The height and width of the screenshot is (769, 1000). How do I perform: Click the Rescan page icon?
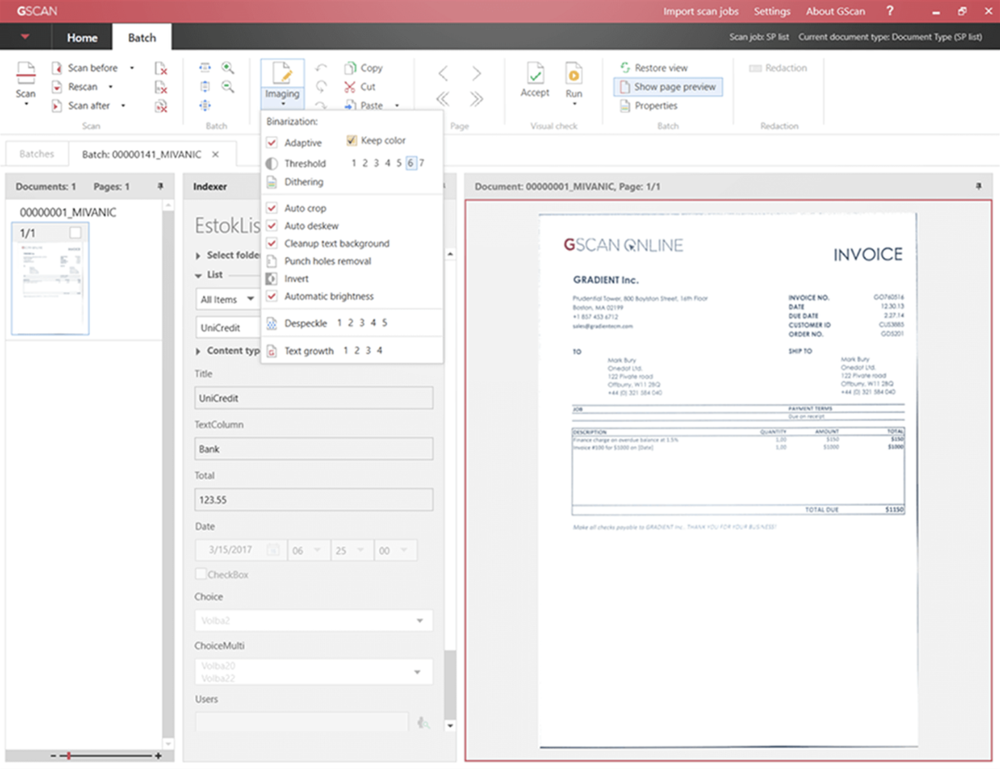coord(57,87)
